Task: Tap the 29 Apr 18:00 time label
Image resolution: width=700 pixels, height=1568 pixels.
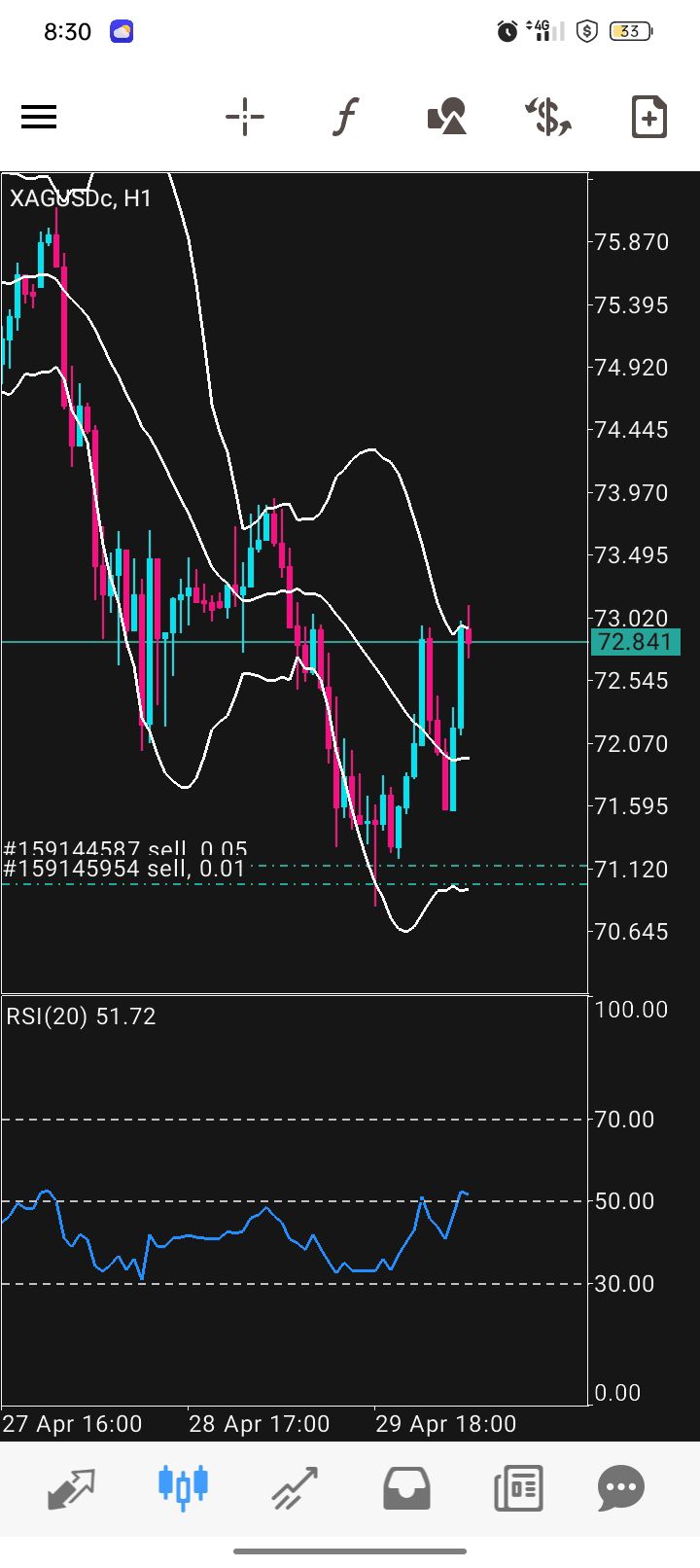Action: 445,1424
